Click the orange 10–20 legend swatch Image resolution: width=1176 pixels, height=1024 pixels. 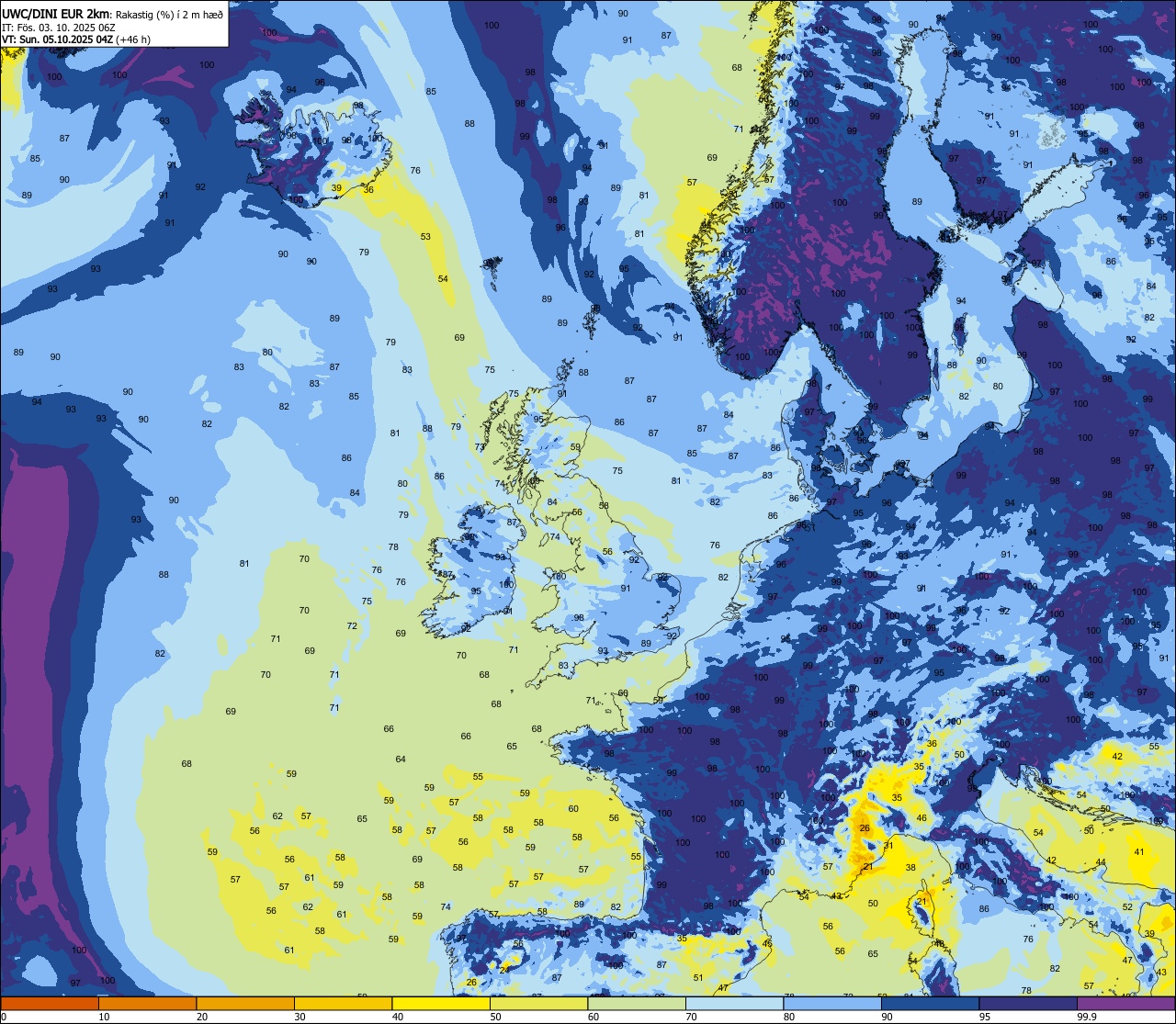click(147, 1003)
